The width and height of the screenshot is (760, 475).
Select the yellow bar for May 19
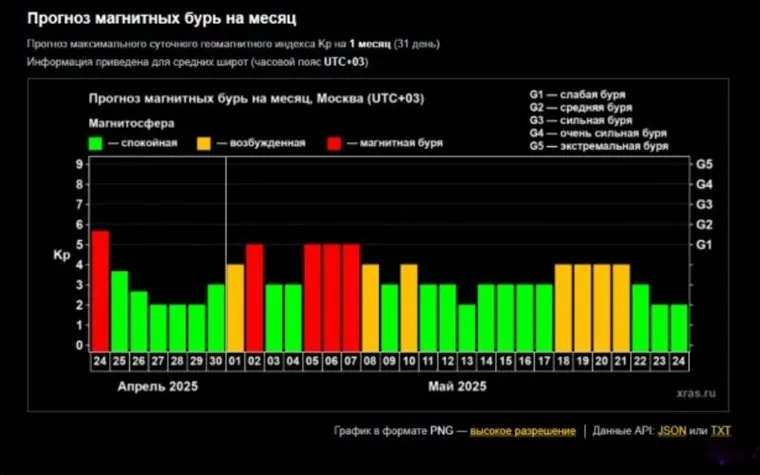click(583, 306)
